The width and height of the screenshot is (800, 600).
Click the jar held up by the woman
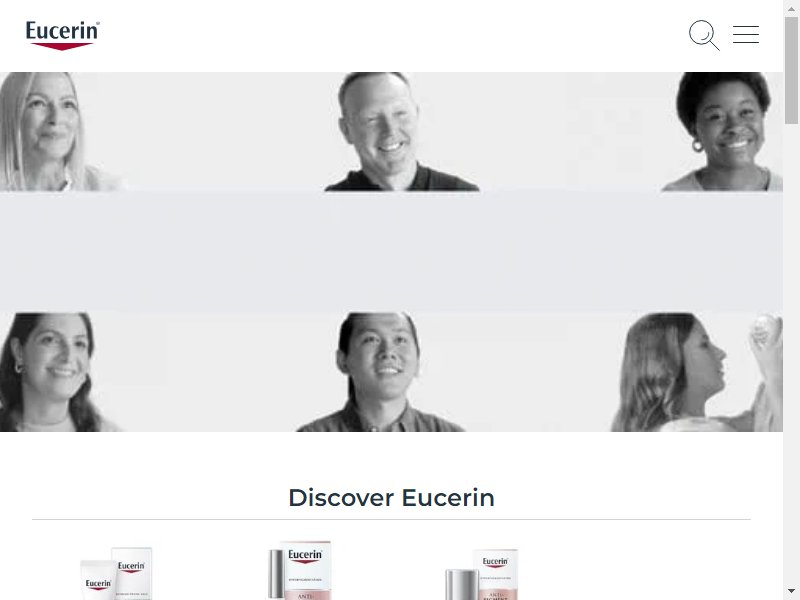(x=766, y=331)
